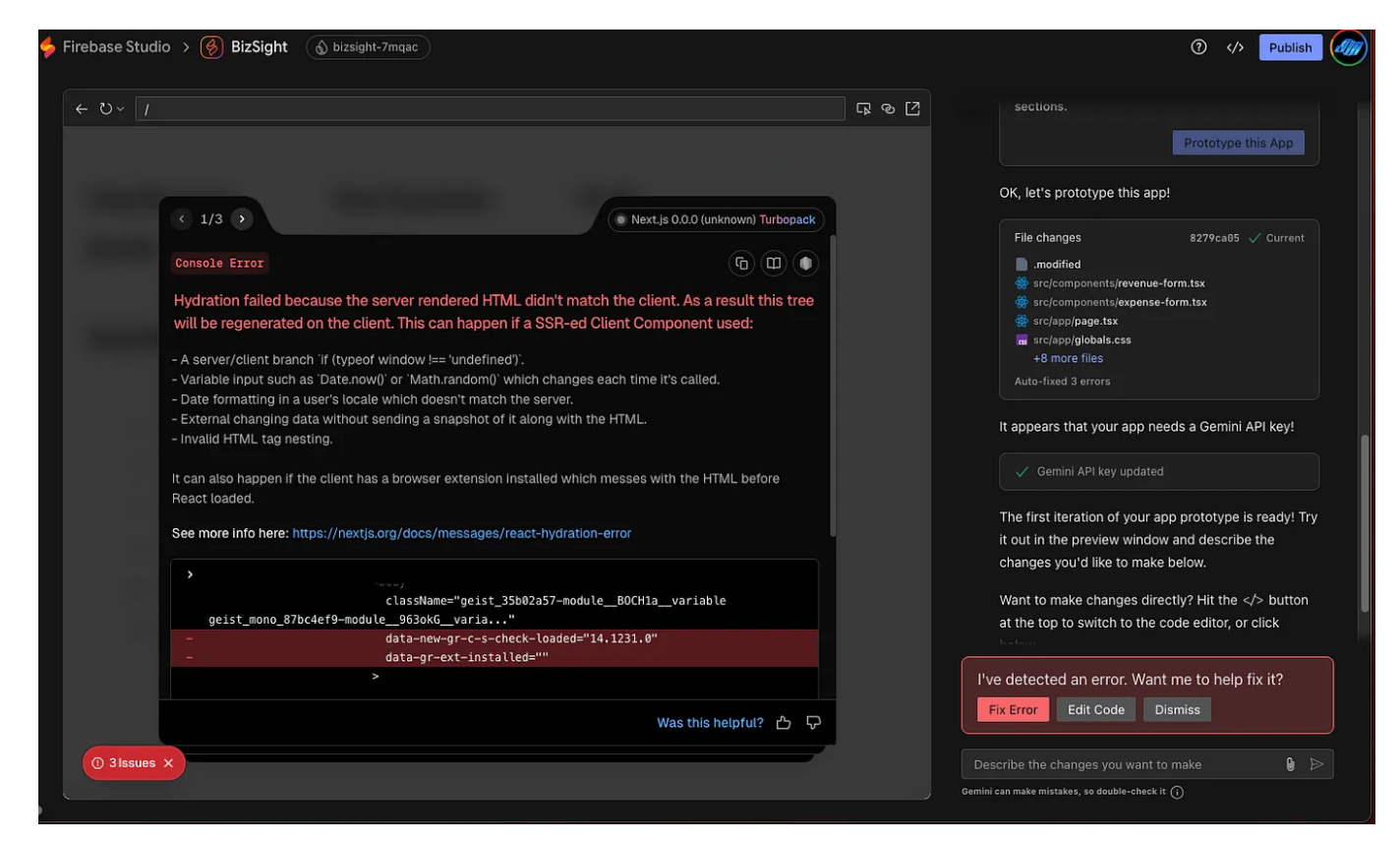Click the Publish button
Viewport: 1400px width, 842px height.
point(1290,47)
